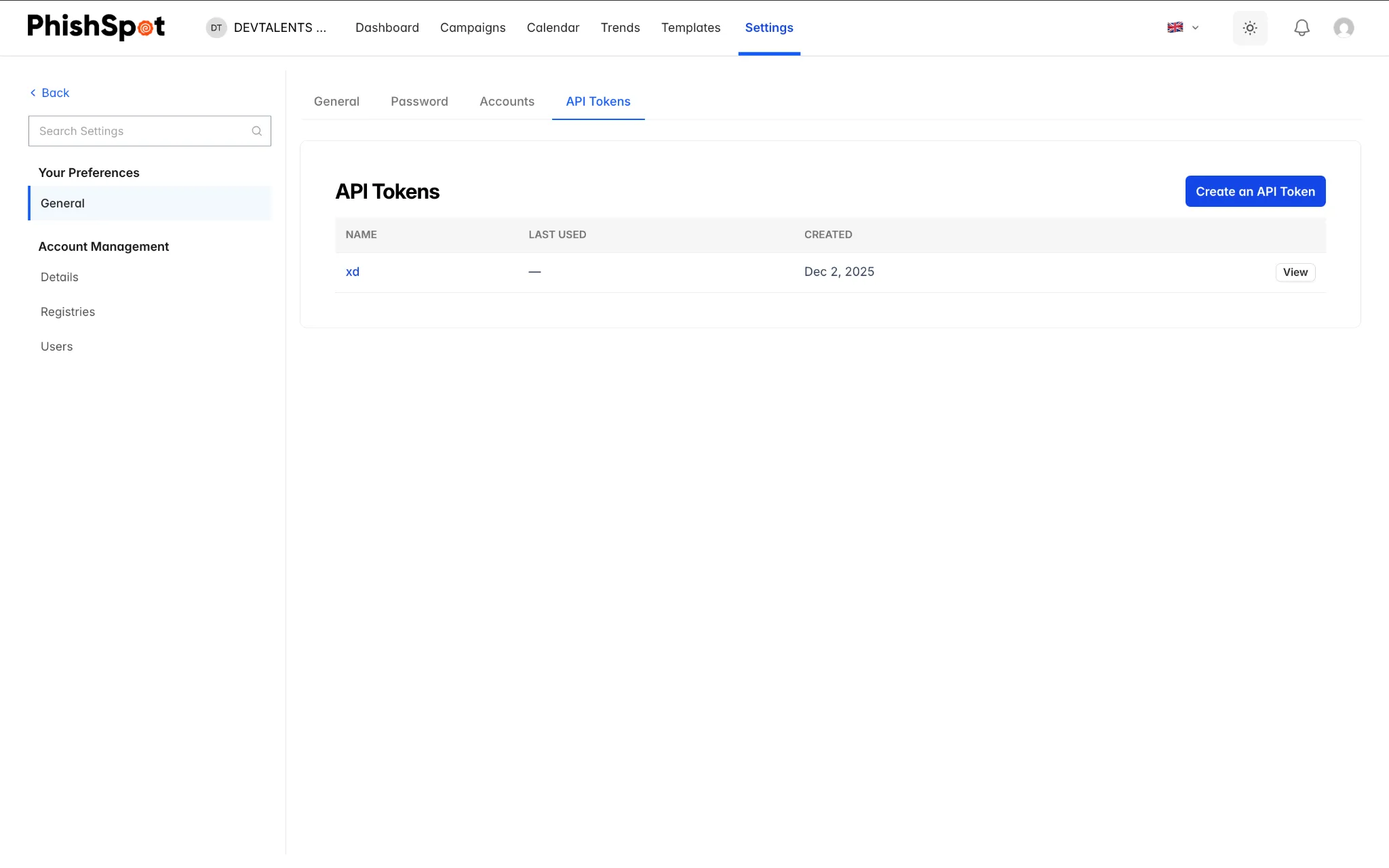Toggle the light/dark theme sun icon
Screen dimensions: 1389x868
[1250, 28]
